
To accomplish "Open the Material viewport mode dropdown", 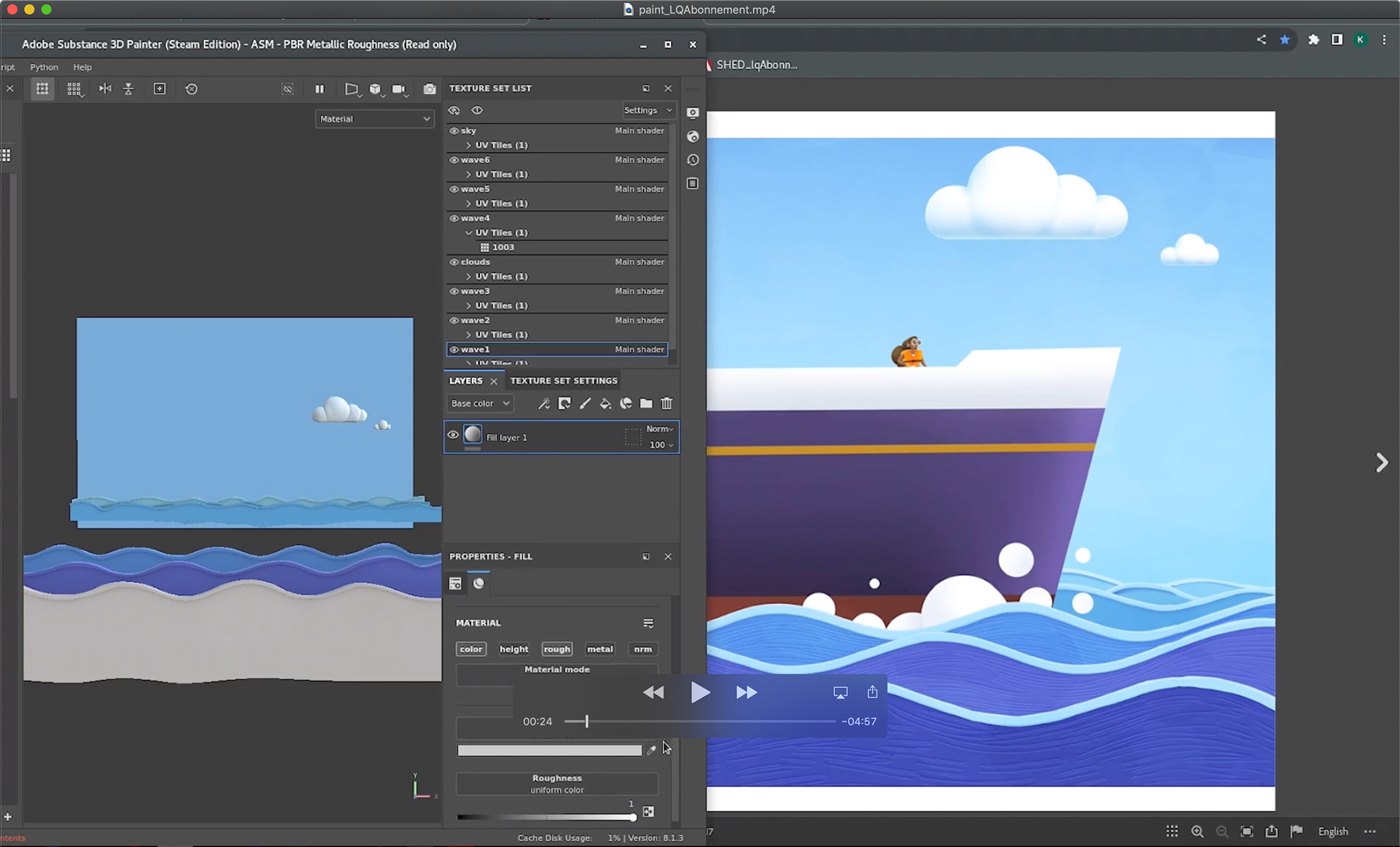I will (375, 119).
